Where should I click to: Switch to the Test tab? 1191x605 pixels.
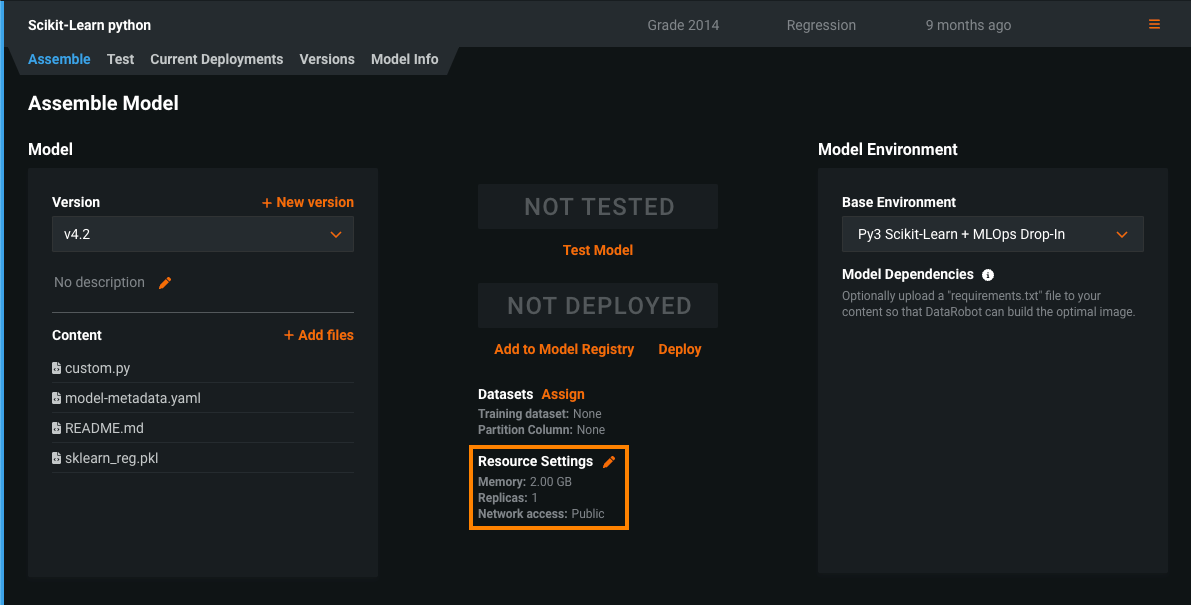click(x=120, y=59)
